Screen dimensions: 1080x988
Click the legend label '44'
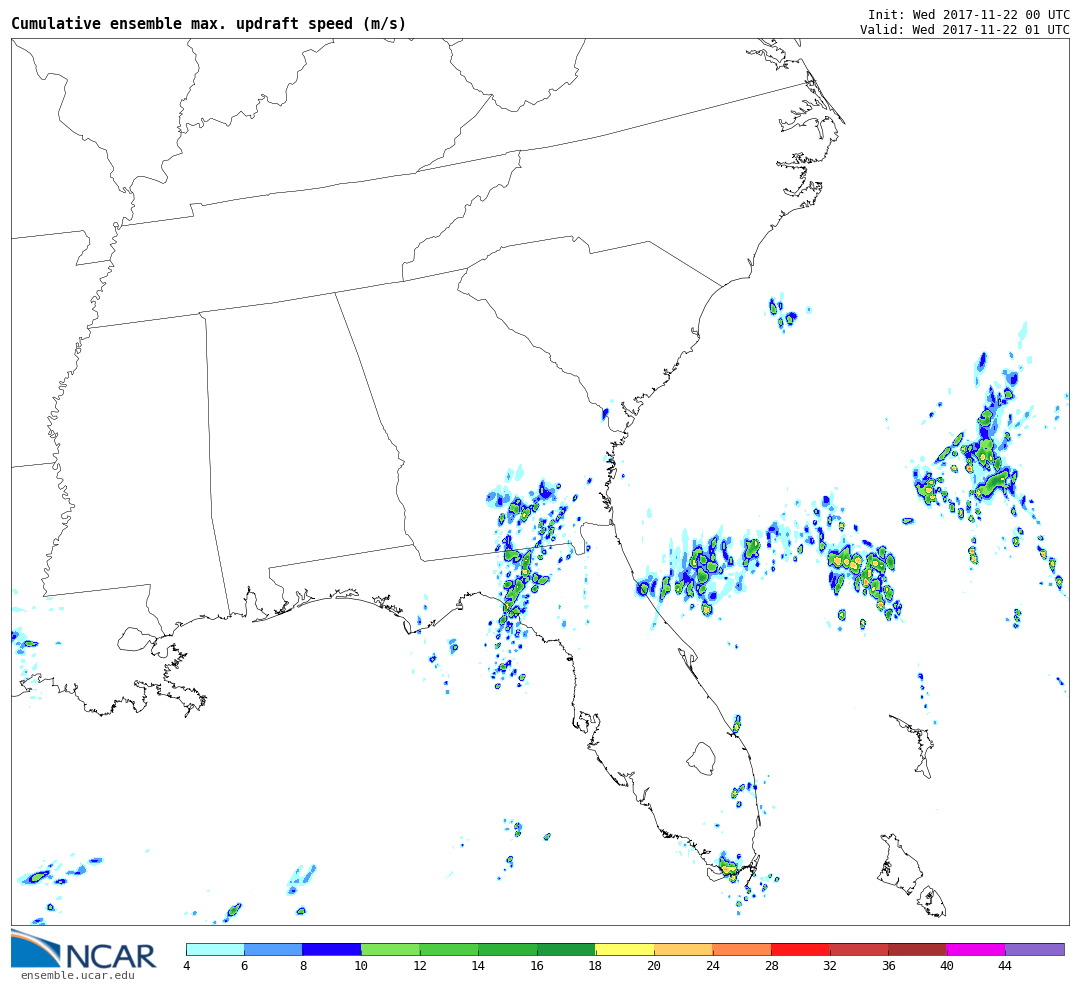coord(1005,966)
